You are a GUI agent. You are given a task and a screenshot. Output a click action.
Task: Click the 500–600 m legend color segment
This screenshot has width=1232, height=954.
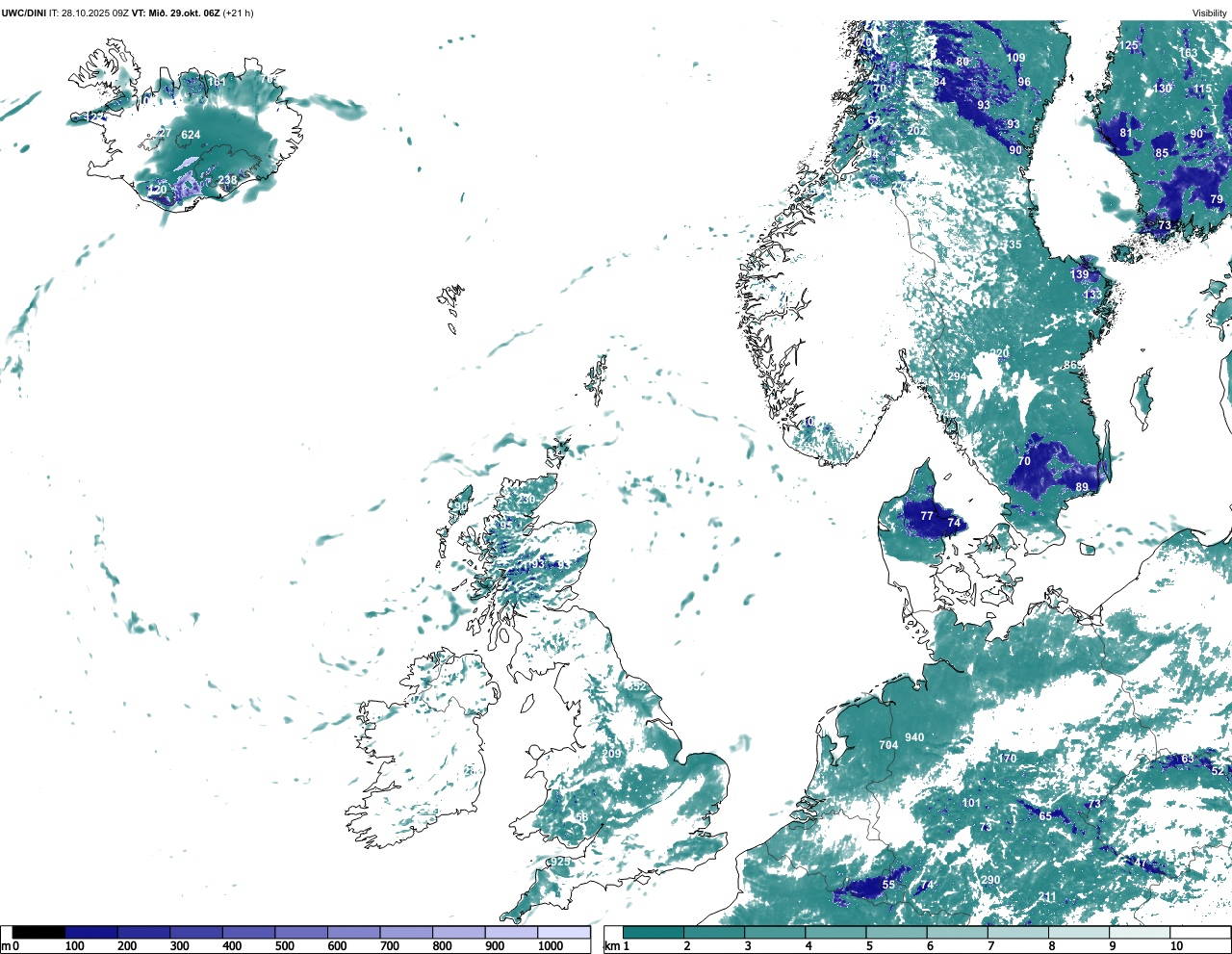[x=301, y=932]
